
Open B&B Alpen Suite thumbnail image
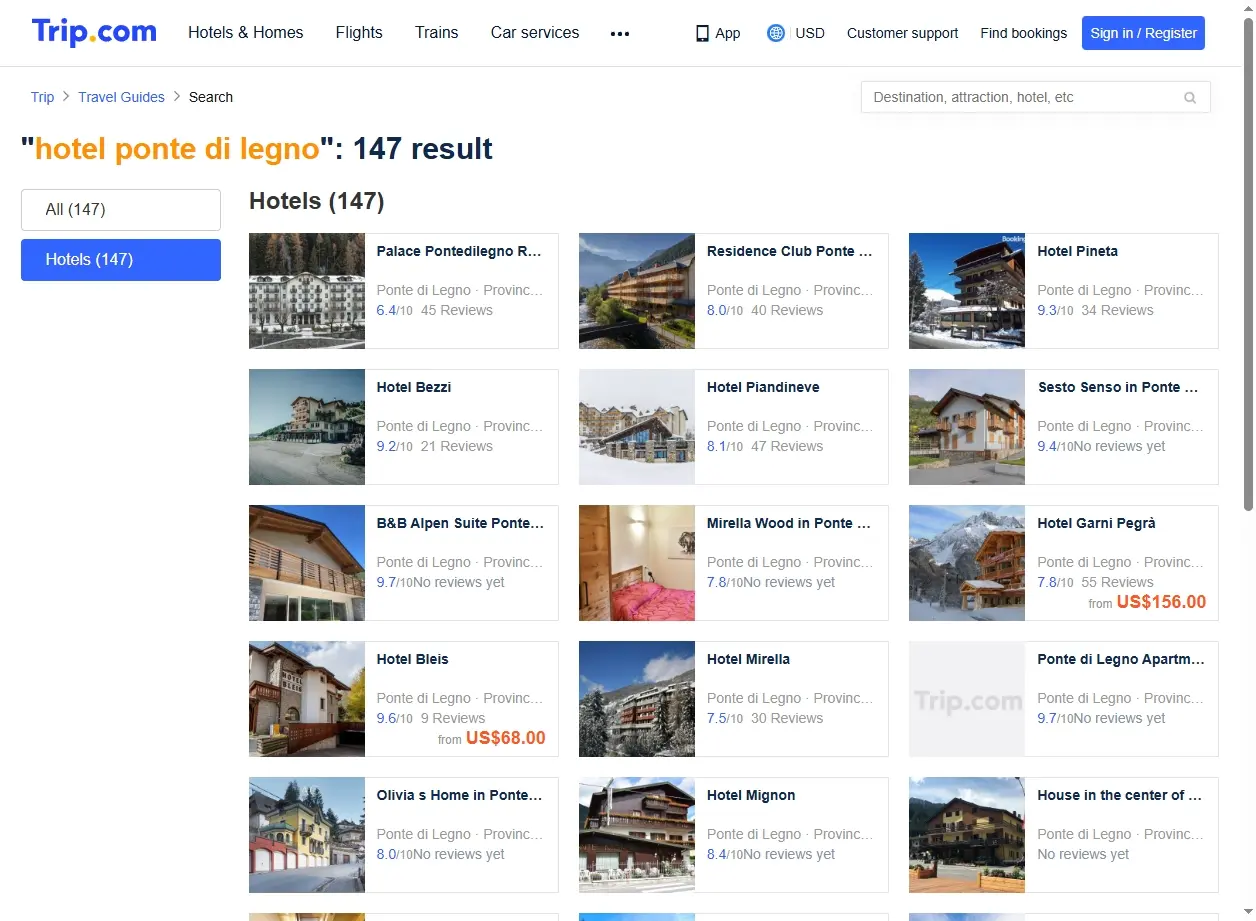coord(307,563)
